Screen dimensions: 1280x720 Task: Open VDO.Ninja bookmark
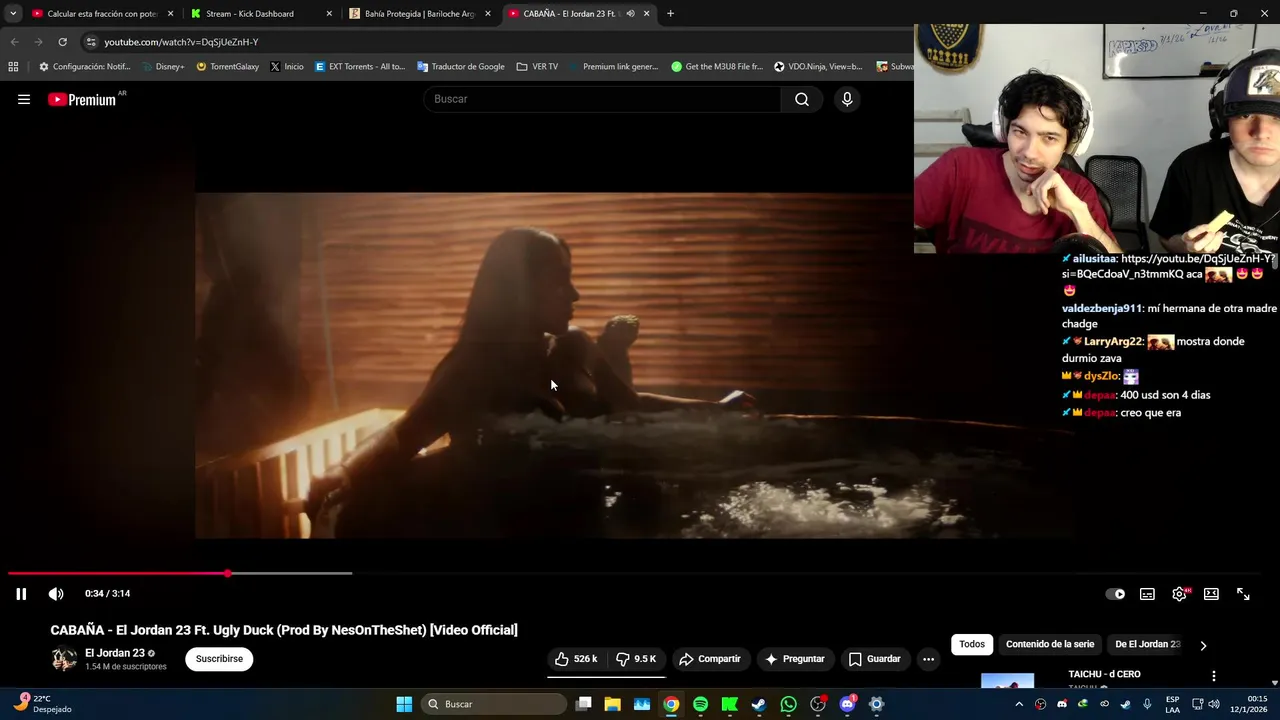818,67
